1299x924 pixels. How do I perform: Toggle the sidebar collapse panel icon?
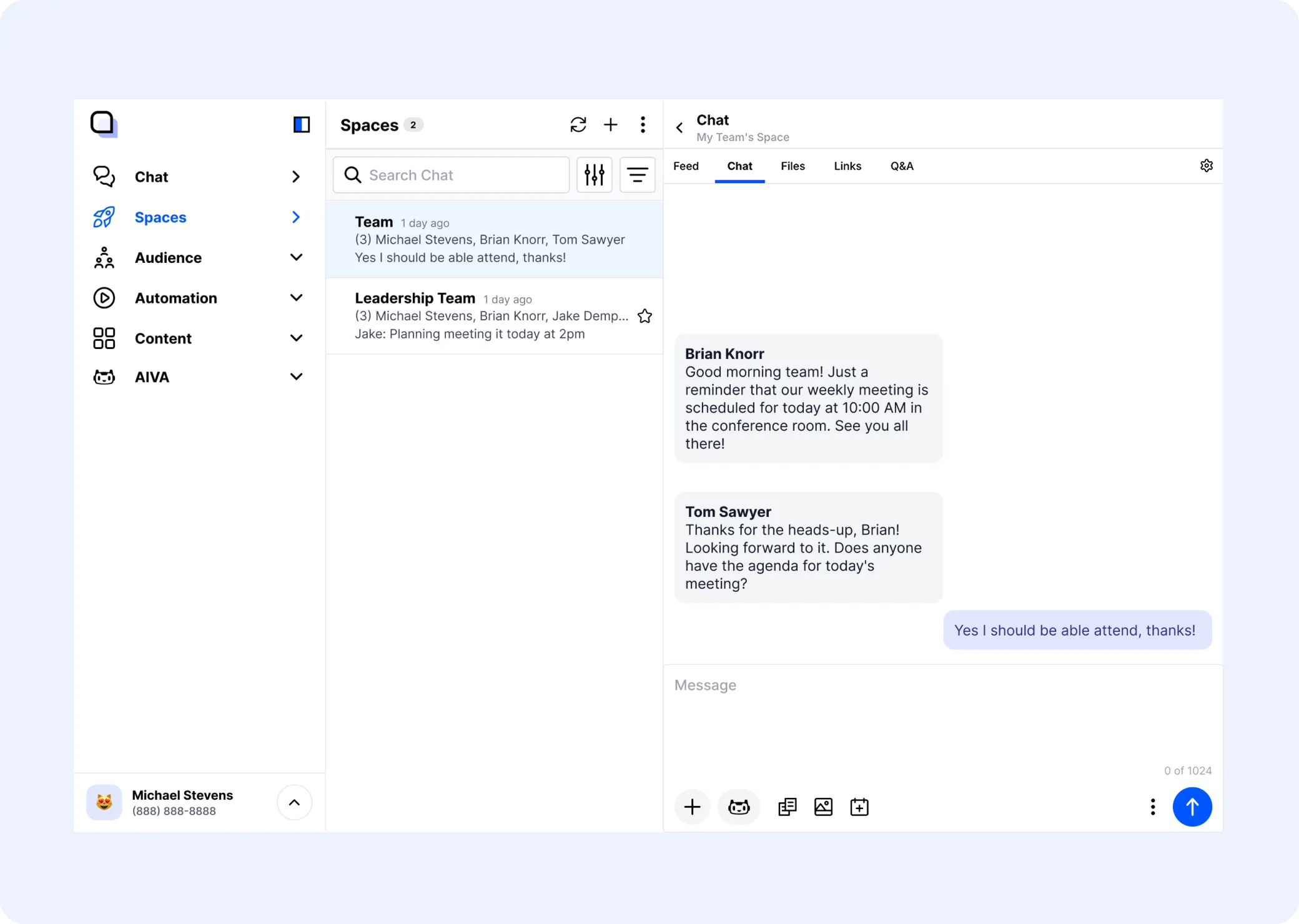pos(302,124)
